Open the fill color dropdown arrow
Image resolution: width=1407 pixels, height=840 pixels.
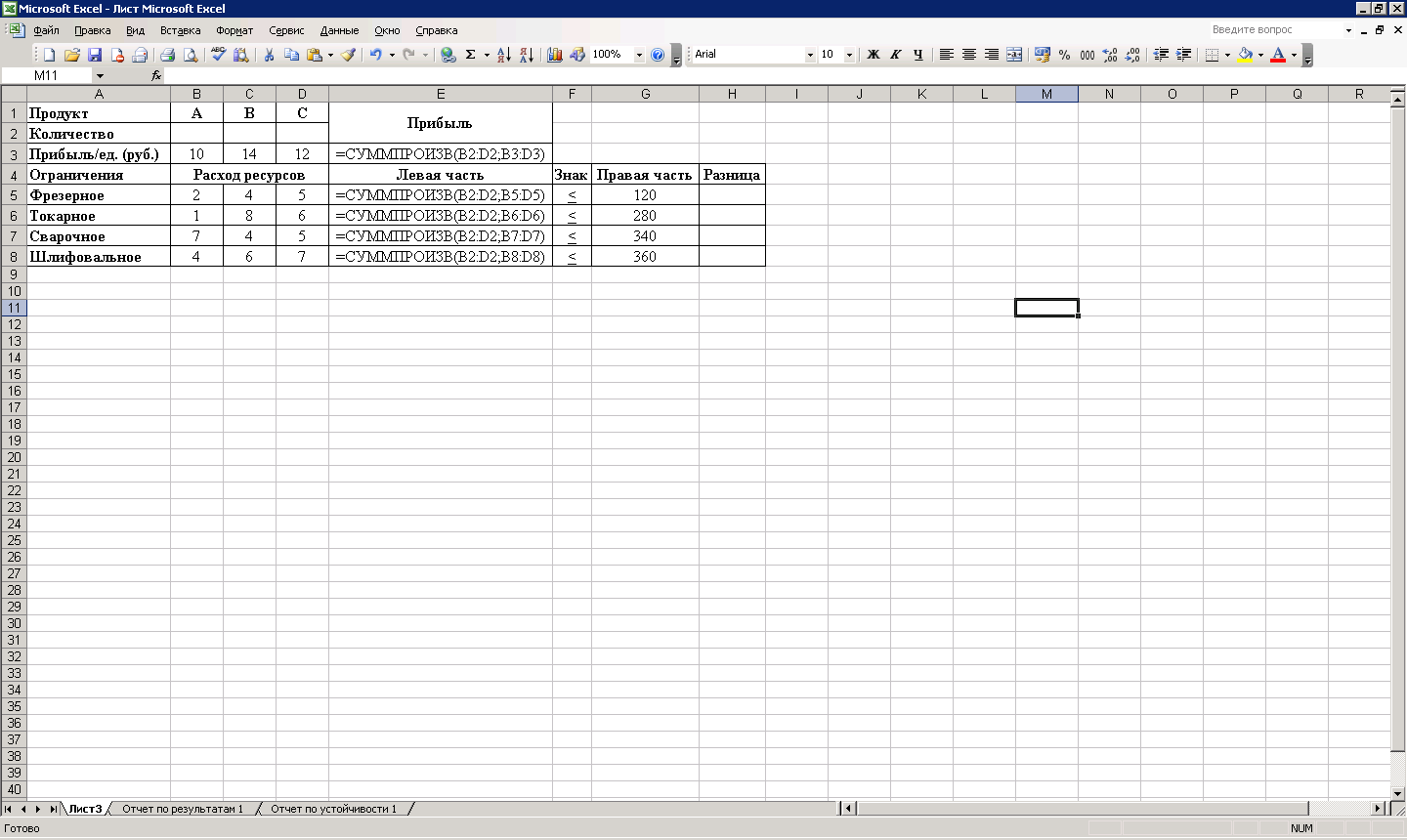click(1260, 55)
